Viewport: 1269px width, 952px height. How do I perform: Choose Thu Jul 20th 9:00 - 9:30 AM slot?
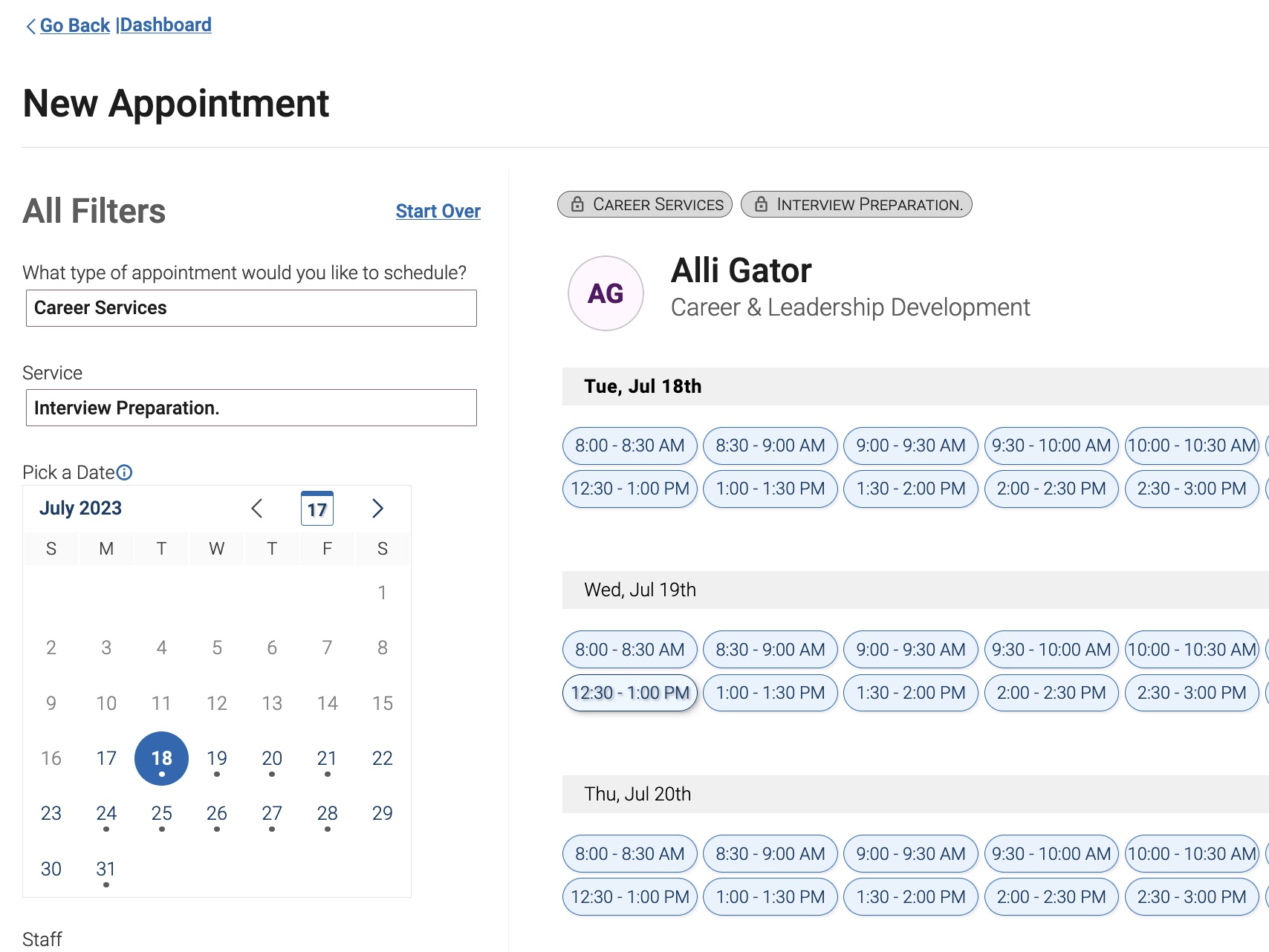911,854
